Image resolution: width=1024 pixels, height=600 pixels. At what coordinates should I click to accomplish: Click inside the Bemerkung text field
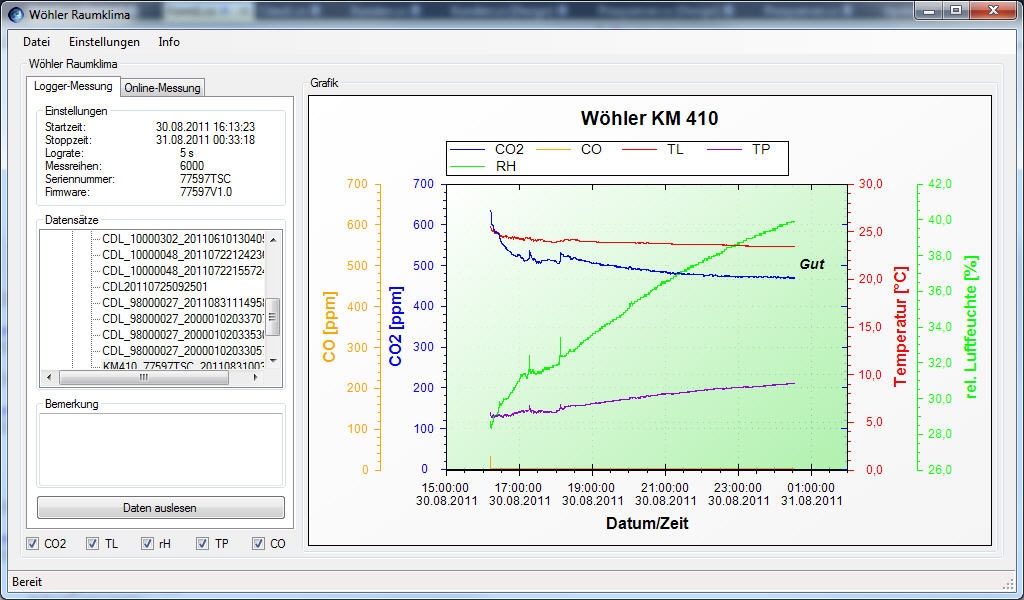(x=161, y=449)
